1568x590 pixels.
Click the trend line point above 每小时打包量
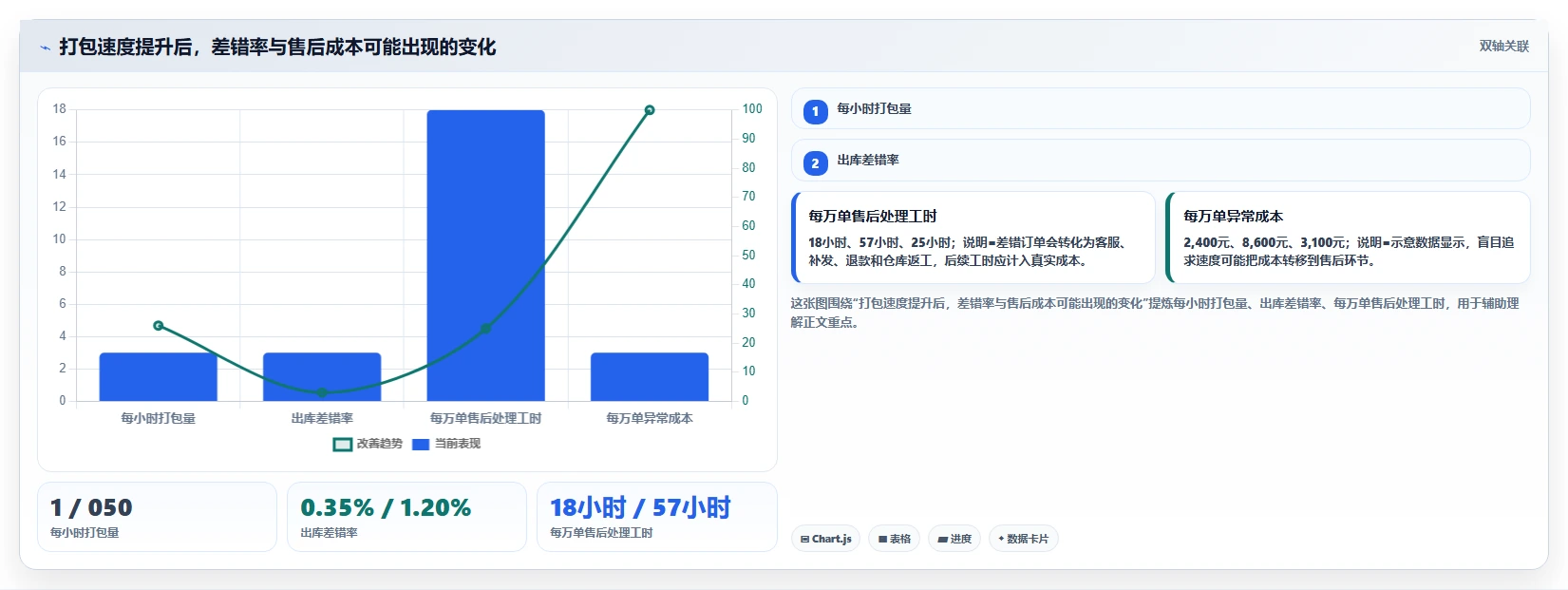click(159, 326)
